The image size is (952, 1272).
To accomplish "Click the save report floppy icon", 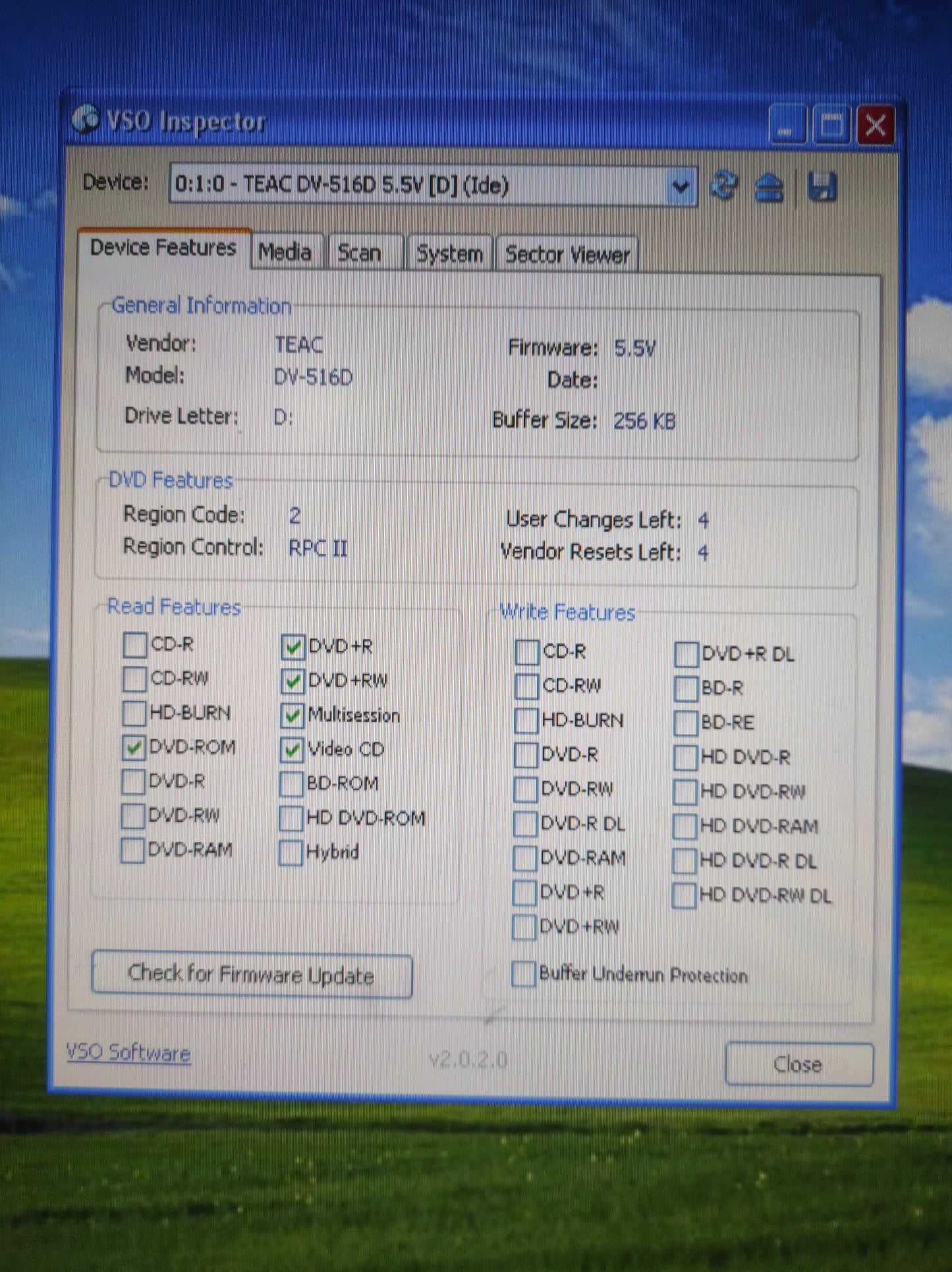I will (822, 187).
